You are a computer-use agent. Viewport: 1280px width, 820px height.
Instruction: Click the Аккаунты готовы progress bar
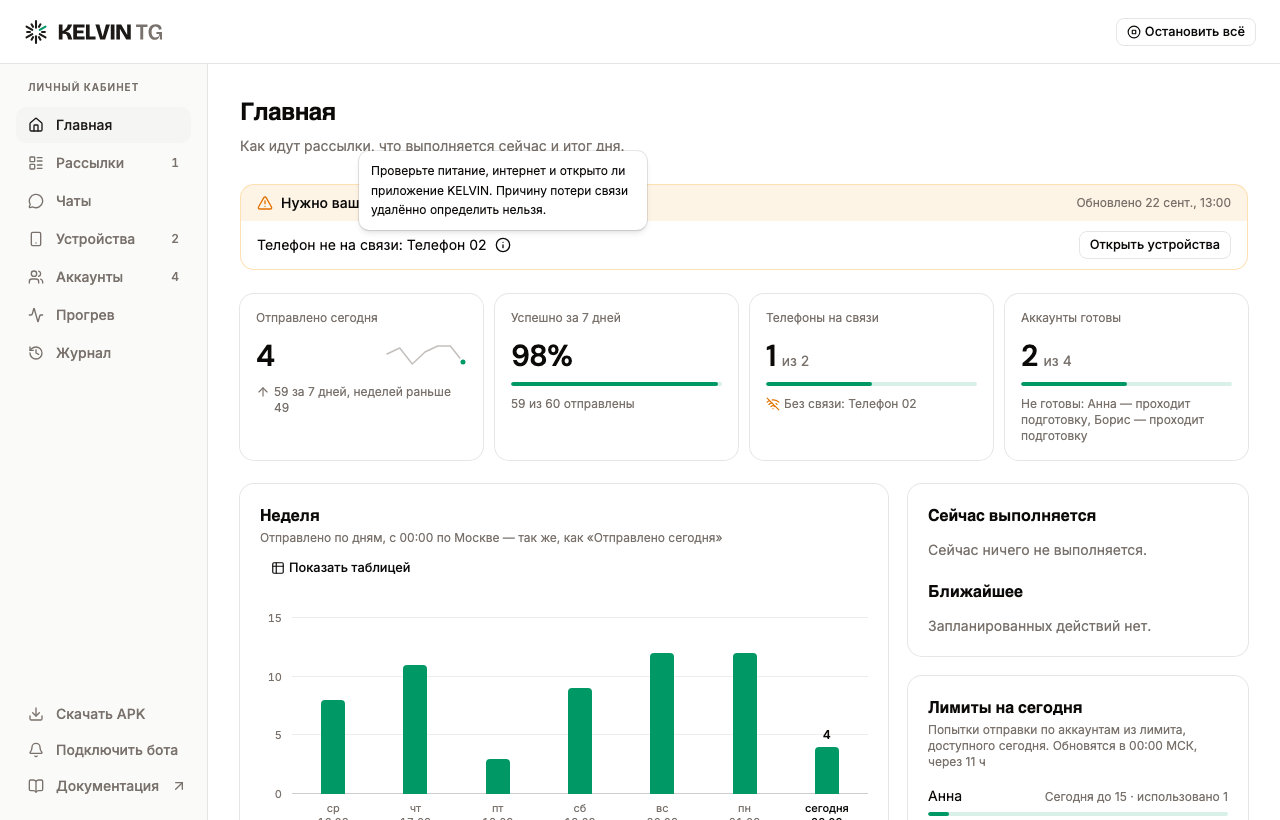tap(1126, 384)
